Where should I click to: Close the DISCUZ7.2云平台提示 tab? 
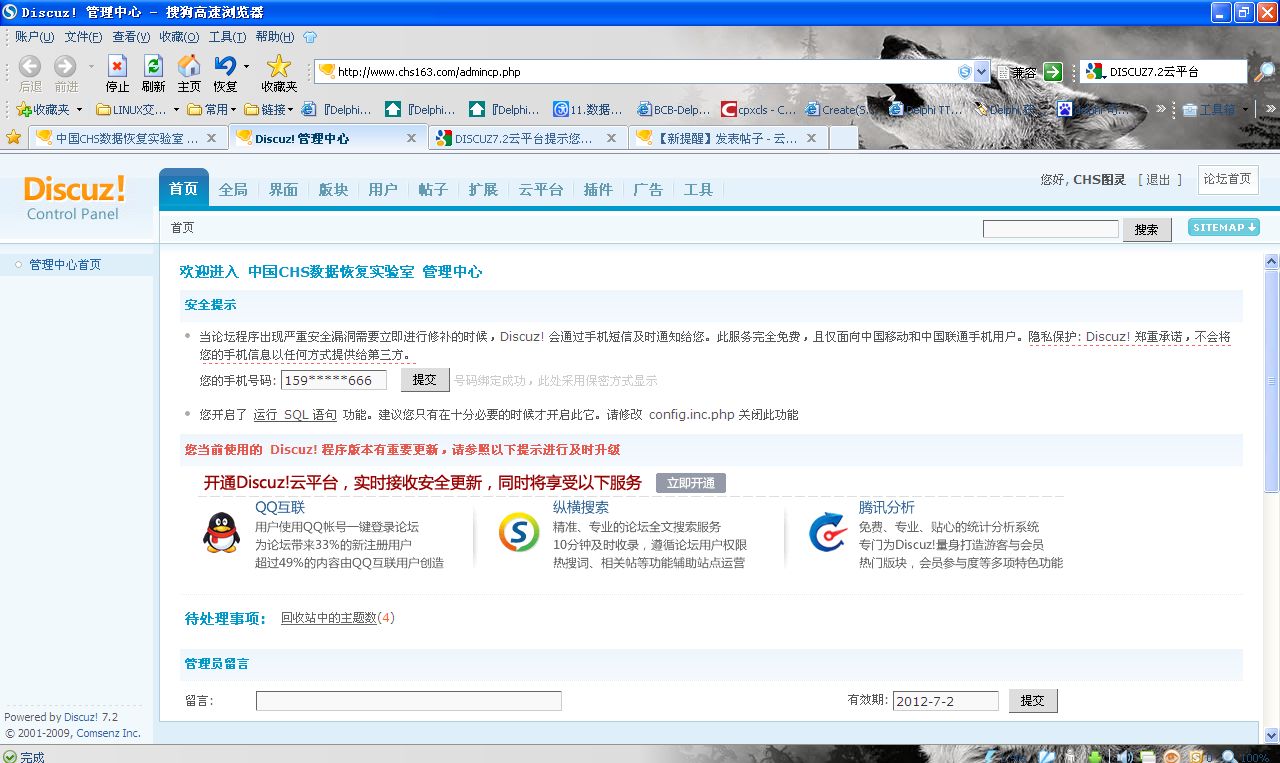611,138
